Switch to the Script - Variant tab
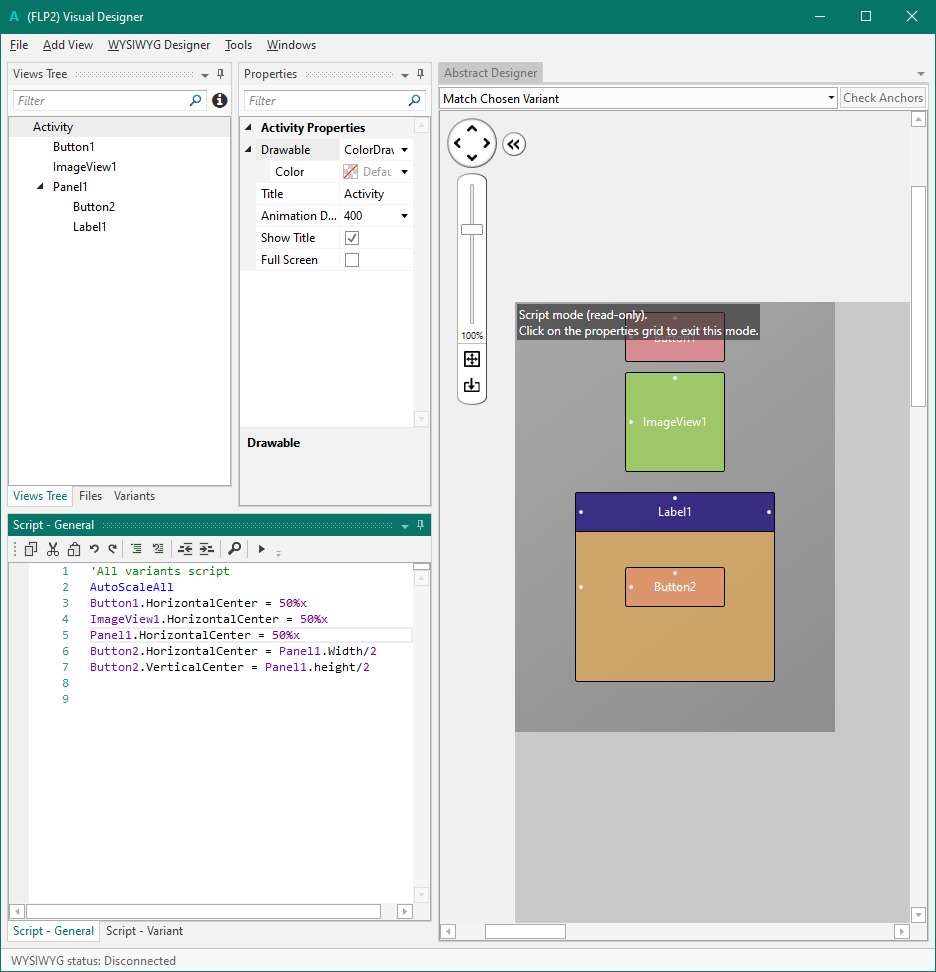Screen dimensions: 936x972 (144, 931)
